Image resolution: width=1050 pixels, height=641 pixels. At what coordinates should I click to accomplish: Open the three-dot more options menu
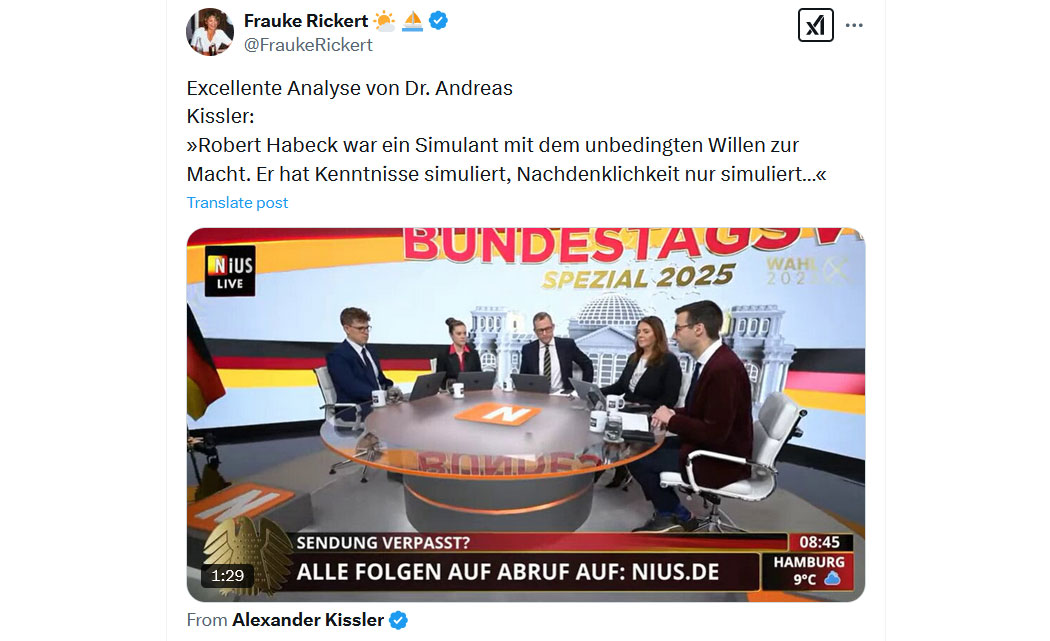pyautogui.click(x=854, y=25)
